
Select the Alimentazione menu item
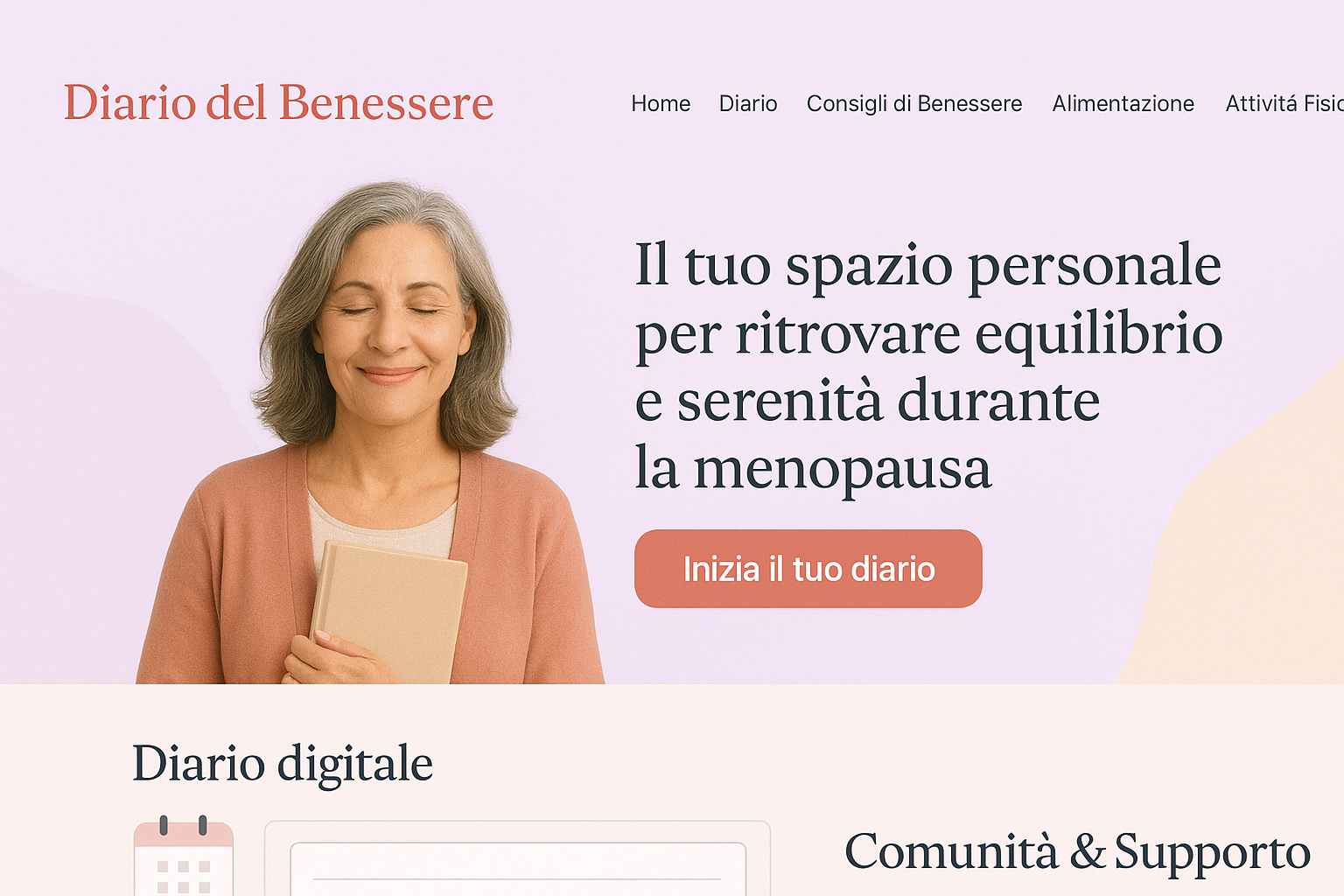1123,103
